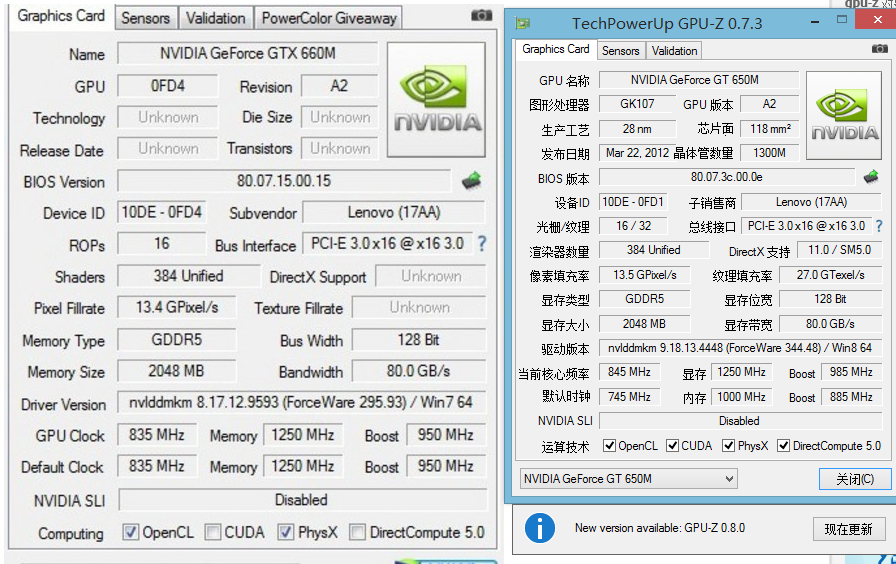Click blue info icon beside new version notice

click(539, 528)
